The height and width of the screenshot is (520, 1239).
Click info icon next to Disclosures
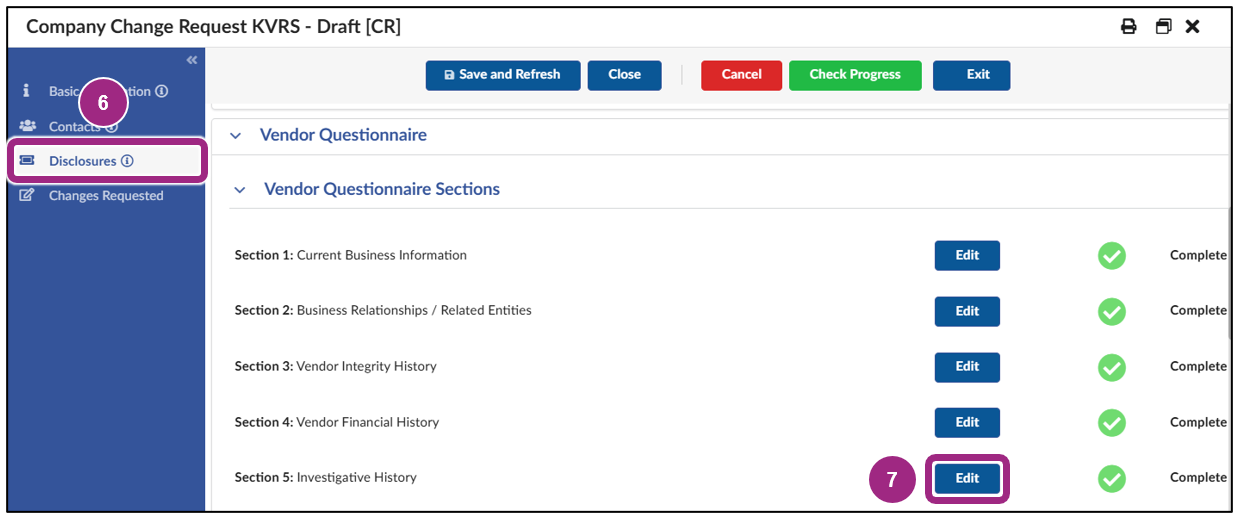pyautogui.click(x=127, y=161)
